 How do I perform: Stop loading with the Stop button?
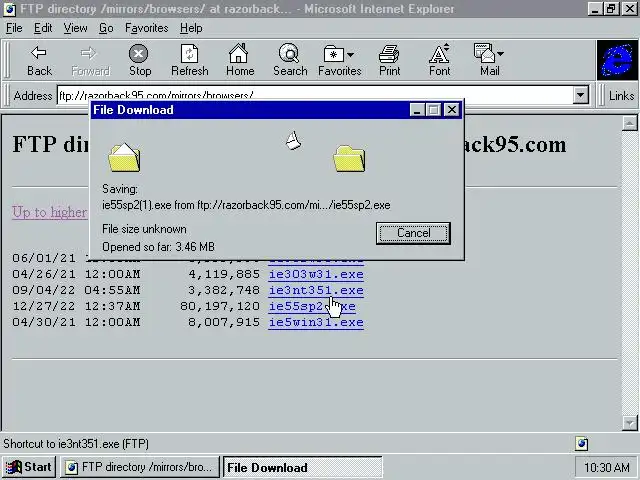click(140, 60)
